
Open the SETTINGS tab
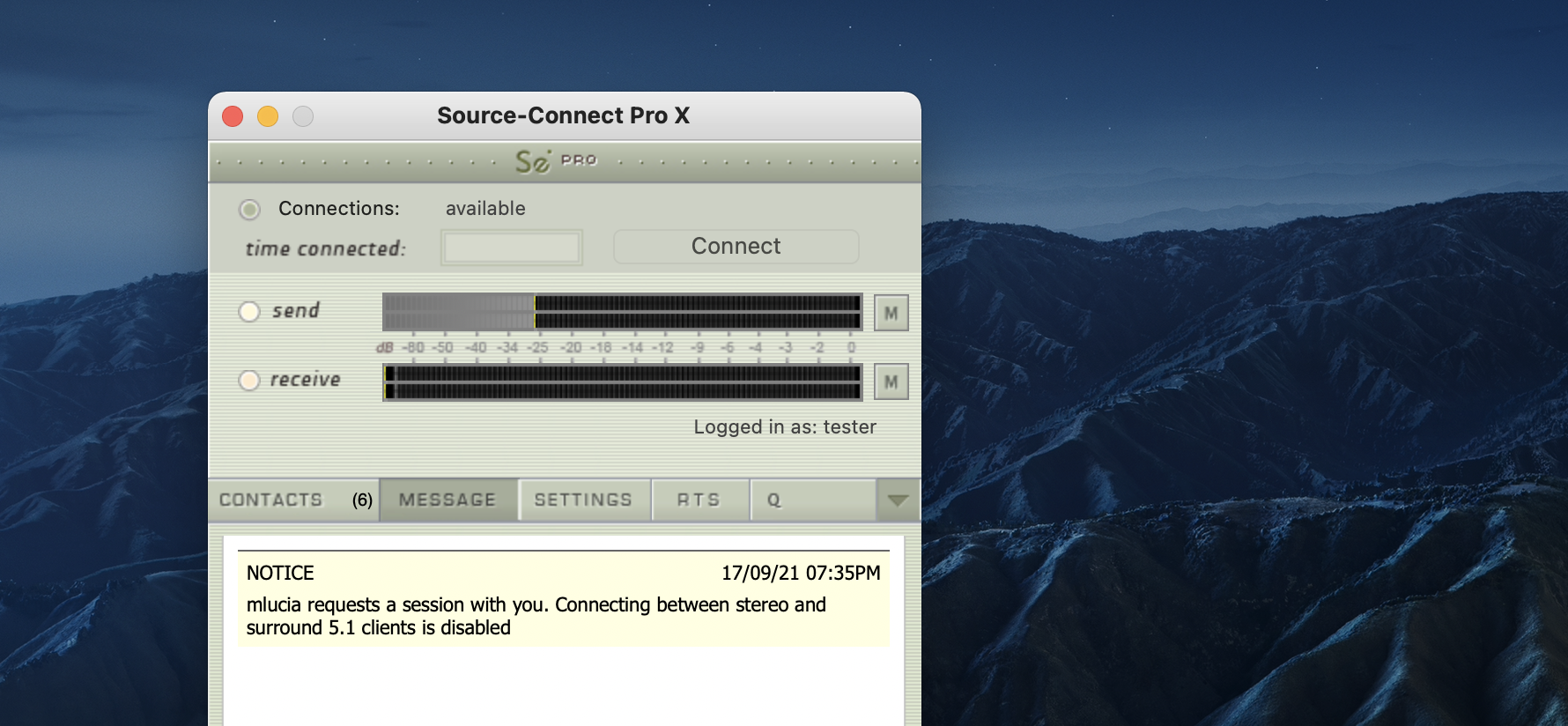coord(583,500)
